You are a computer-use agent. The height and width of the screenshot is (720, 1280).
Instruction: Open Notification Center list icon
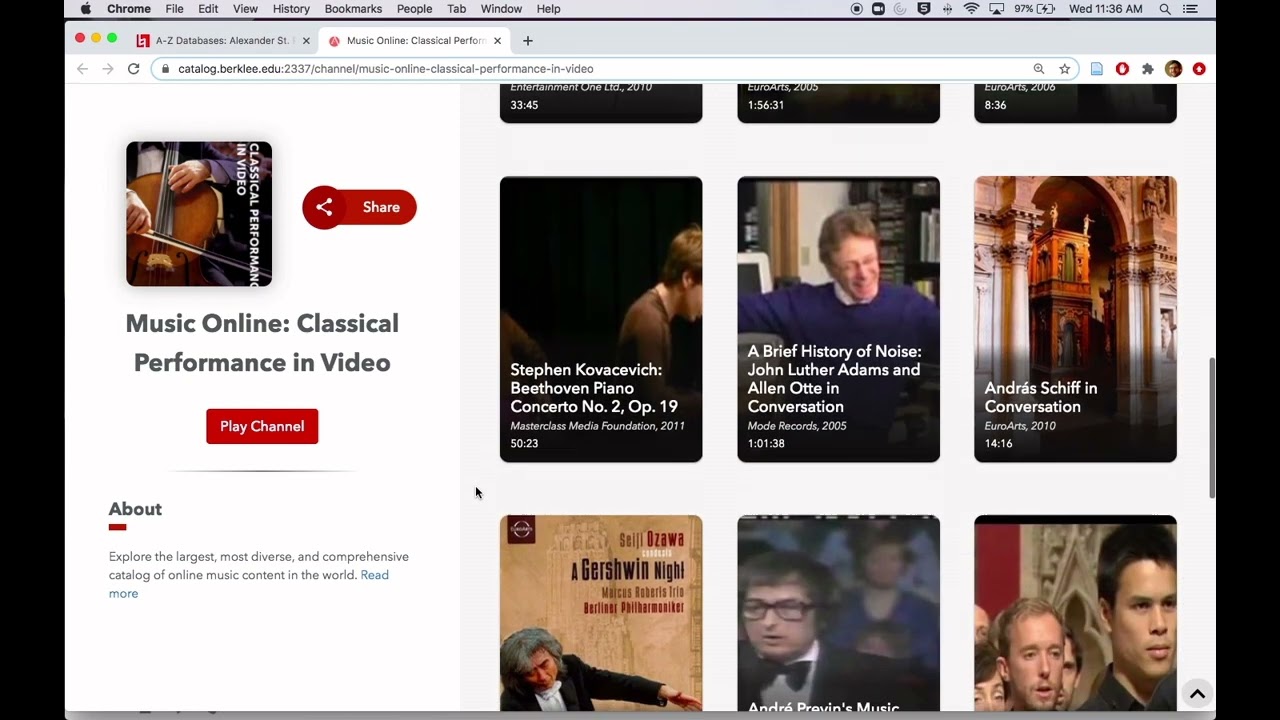tap(1190, 9)
